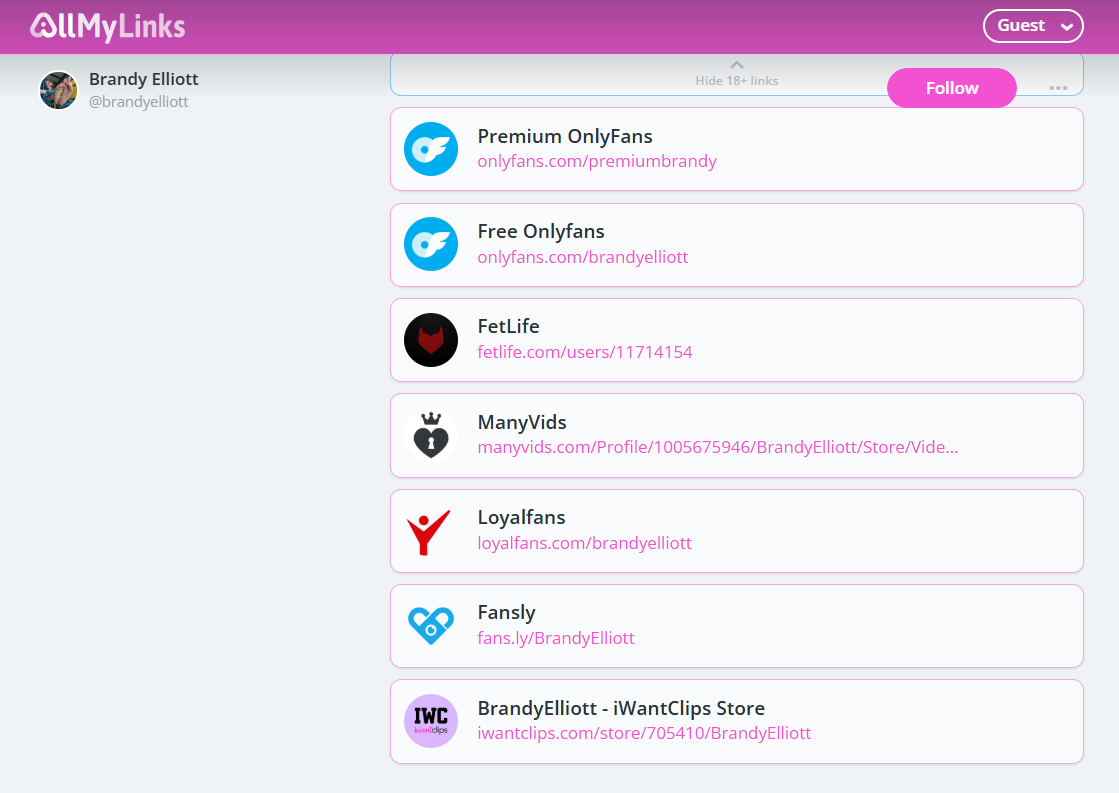Visit onlyfans.com/premiumbrandy URL
1119x793 pixels.
click(x=597, y=161)
